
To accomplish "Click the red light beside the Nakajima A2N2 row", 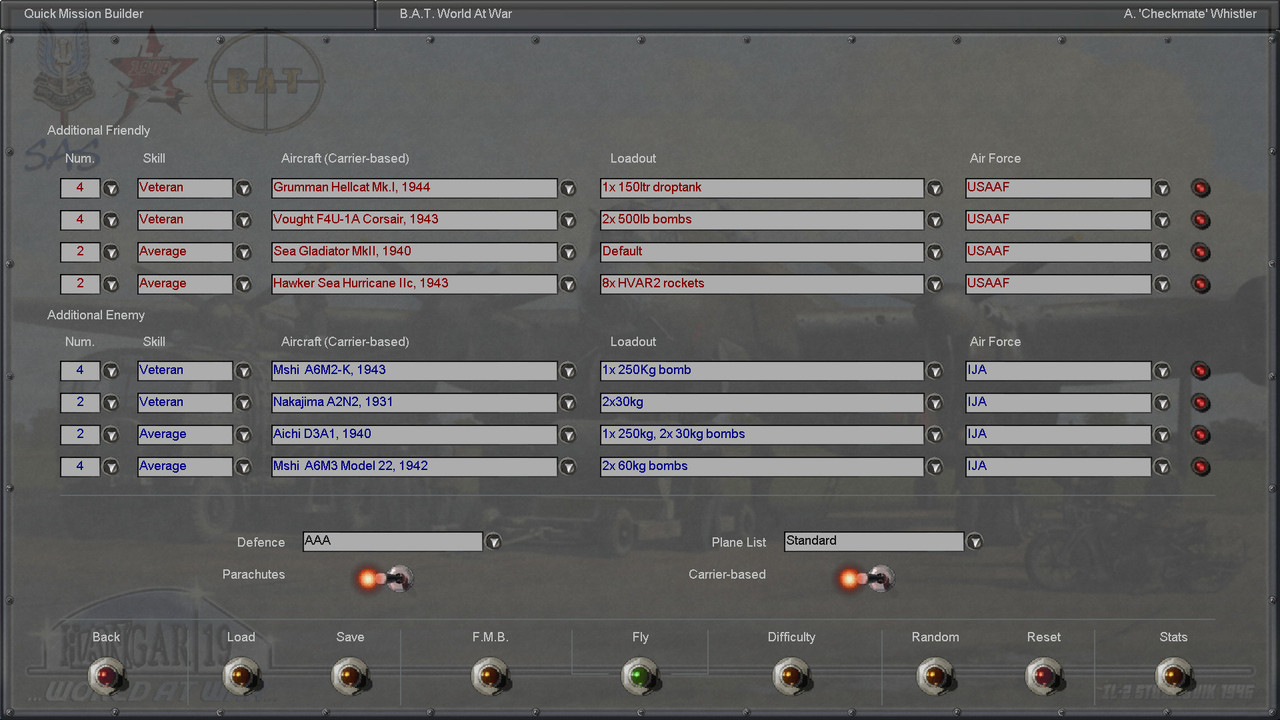I will tap(1201, 403).
